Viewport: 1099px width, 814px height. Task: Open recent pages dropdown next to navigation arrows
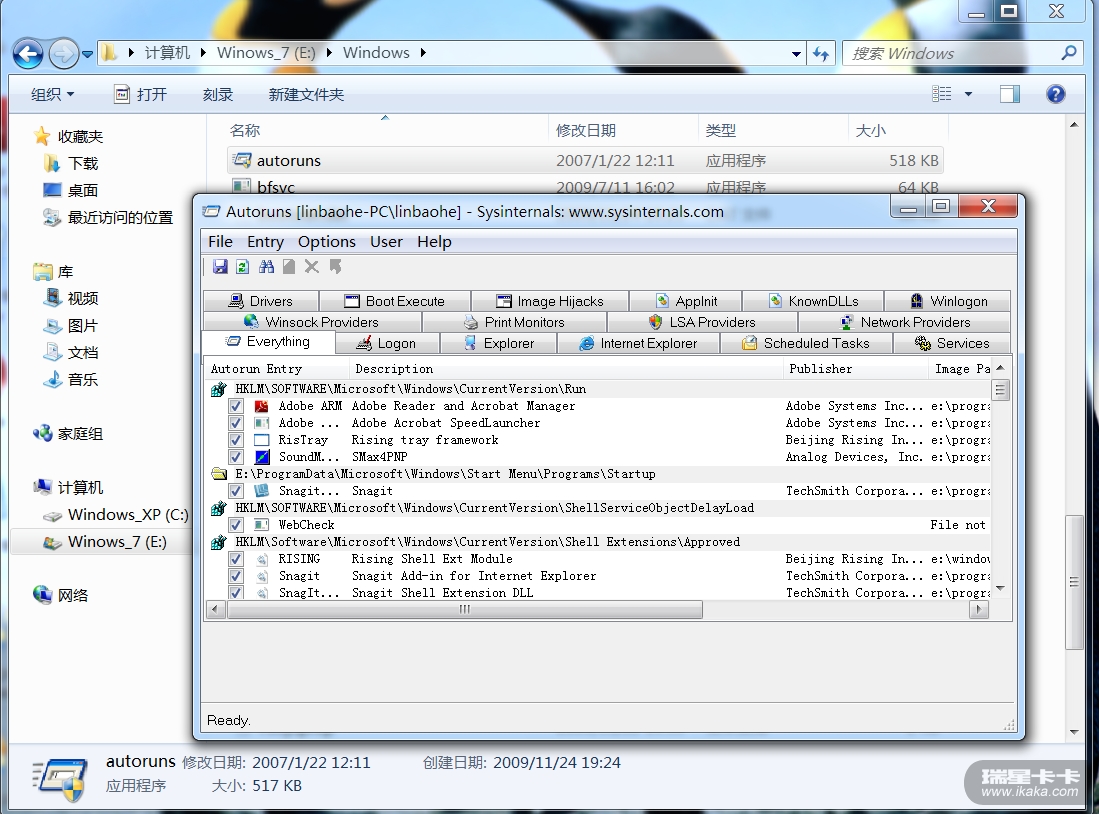[88, 53]
